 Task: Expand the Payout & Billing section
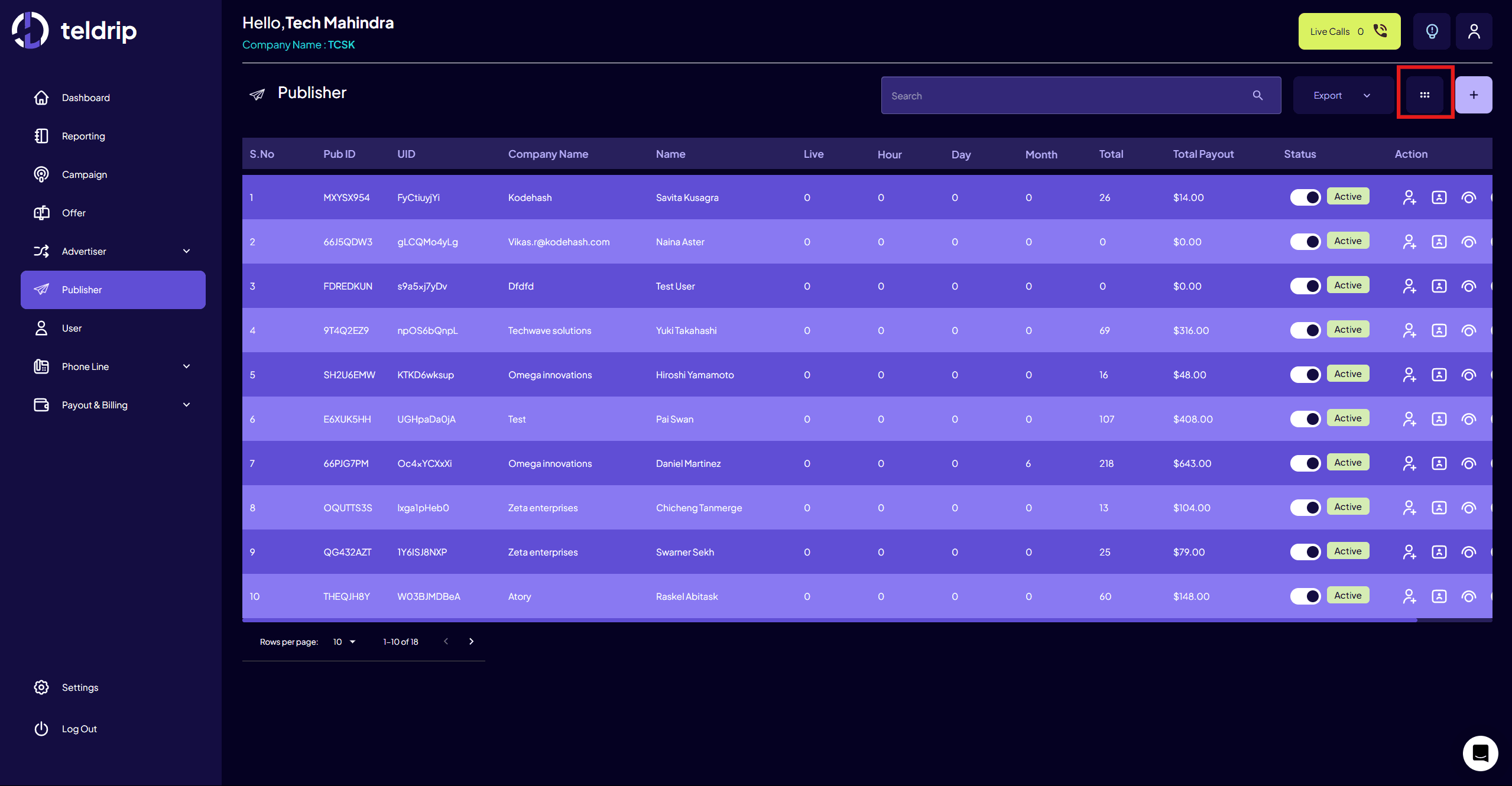point(185,405)
